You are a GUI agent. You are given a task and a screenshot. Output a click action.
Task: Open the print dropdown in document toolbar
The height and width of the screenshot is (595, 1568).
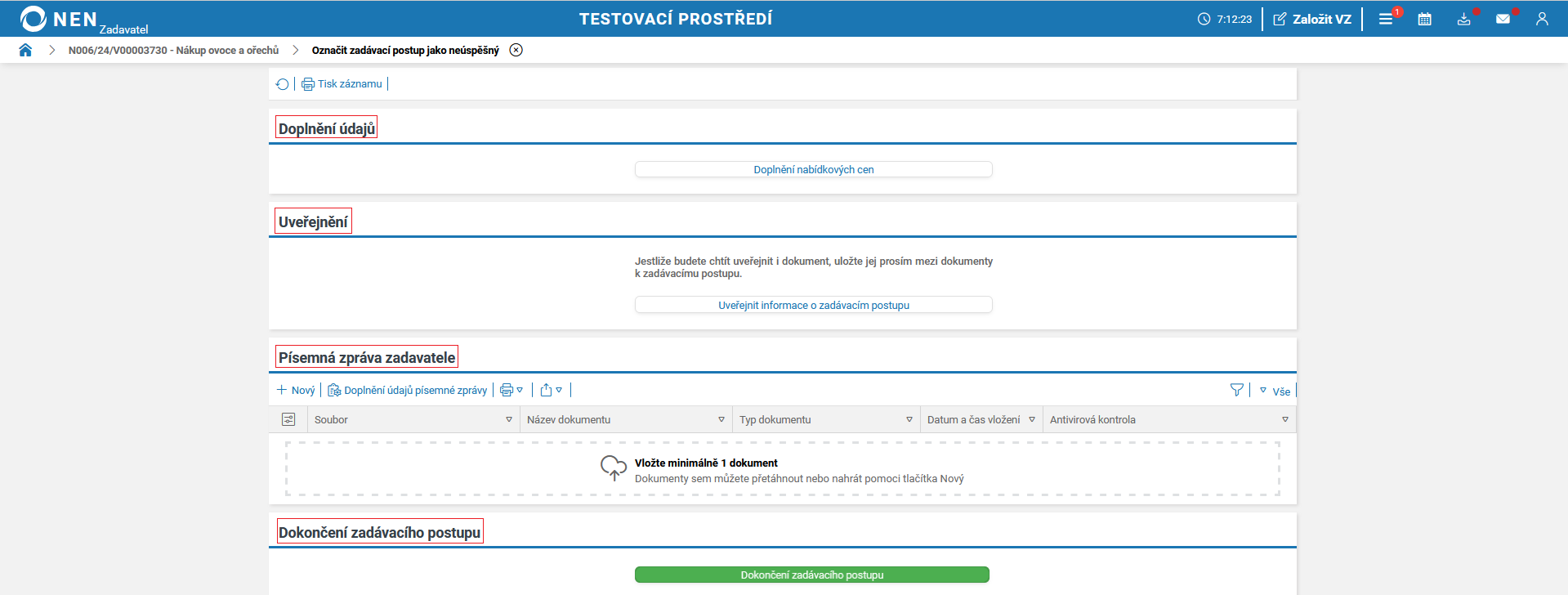[511, 390]
